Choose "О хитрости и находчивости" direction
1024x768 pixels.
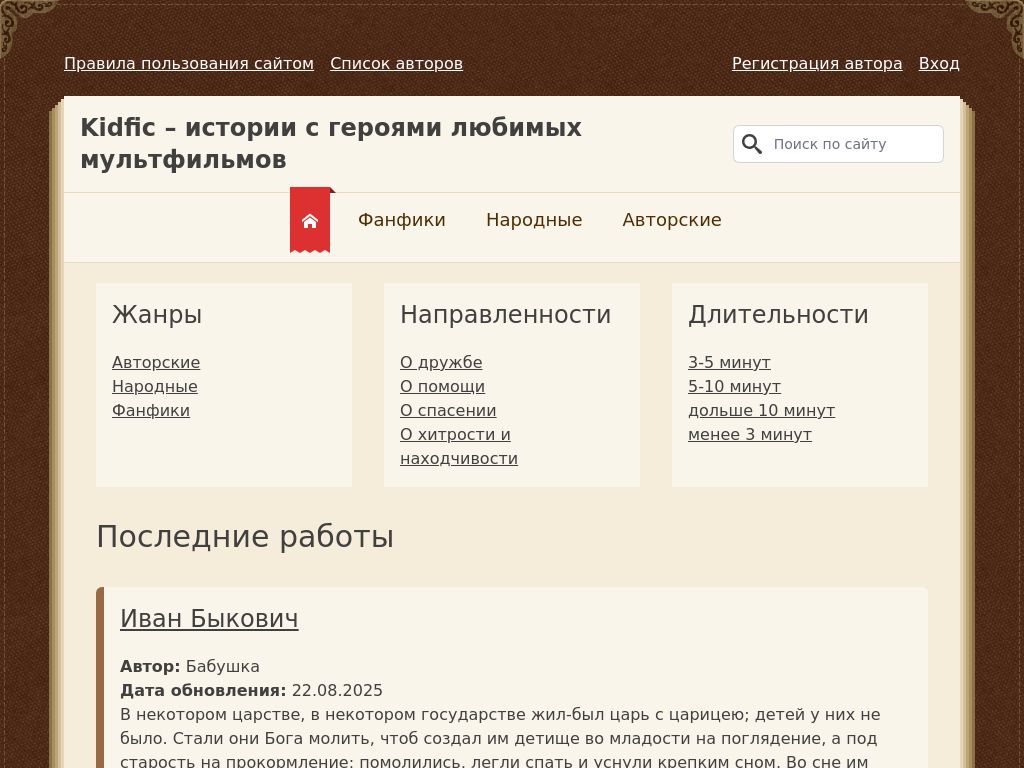coord(459,447)
